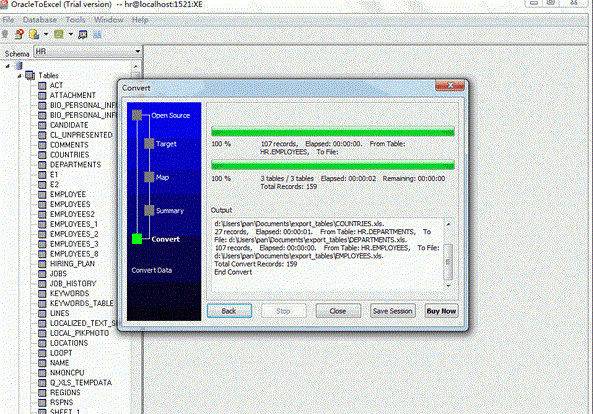Click the dark blue query window icon
The width and height of the screenshot is (593, 414).
coord(83,34)
